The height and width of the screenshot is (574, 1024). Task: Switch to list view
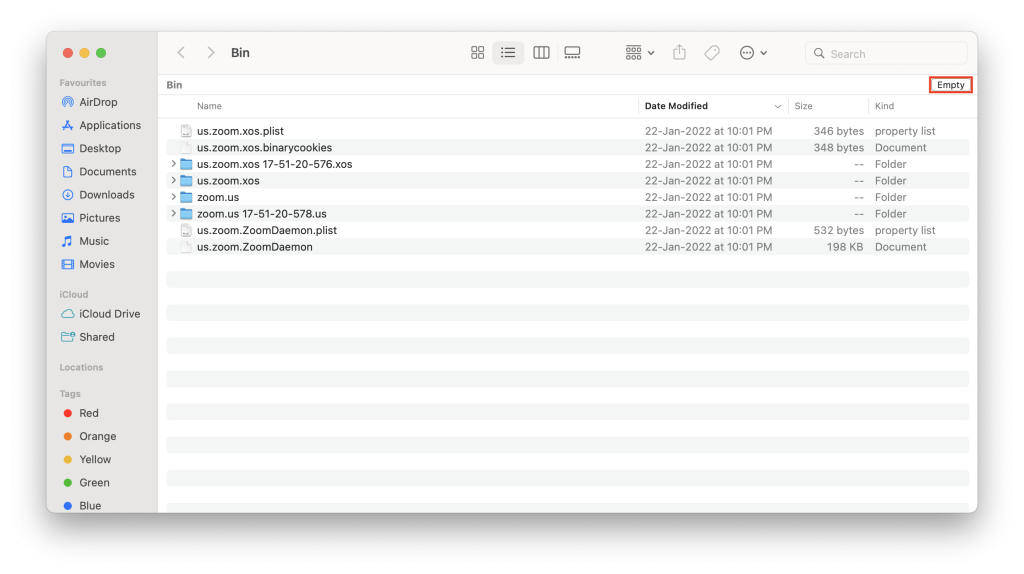(x=508, y=53)
